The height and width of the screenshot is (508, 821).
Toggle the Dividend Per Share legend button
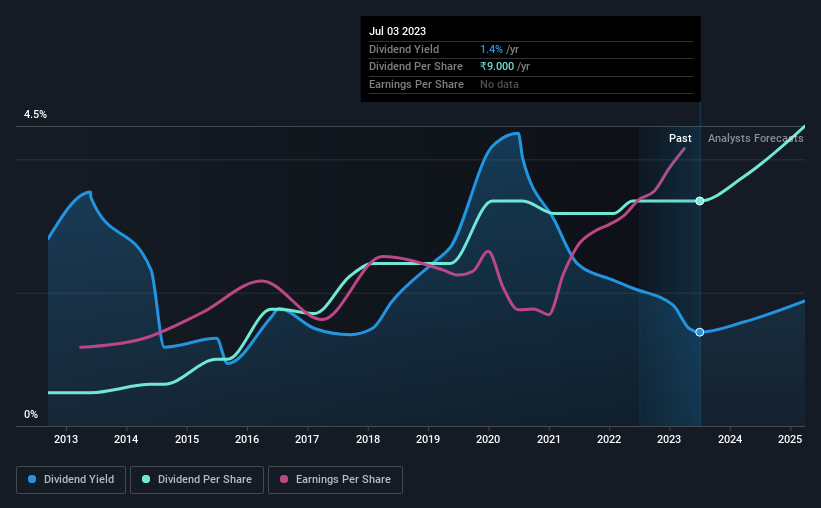[x=197, y=480]
